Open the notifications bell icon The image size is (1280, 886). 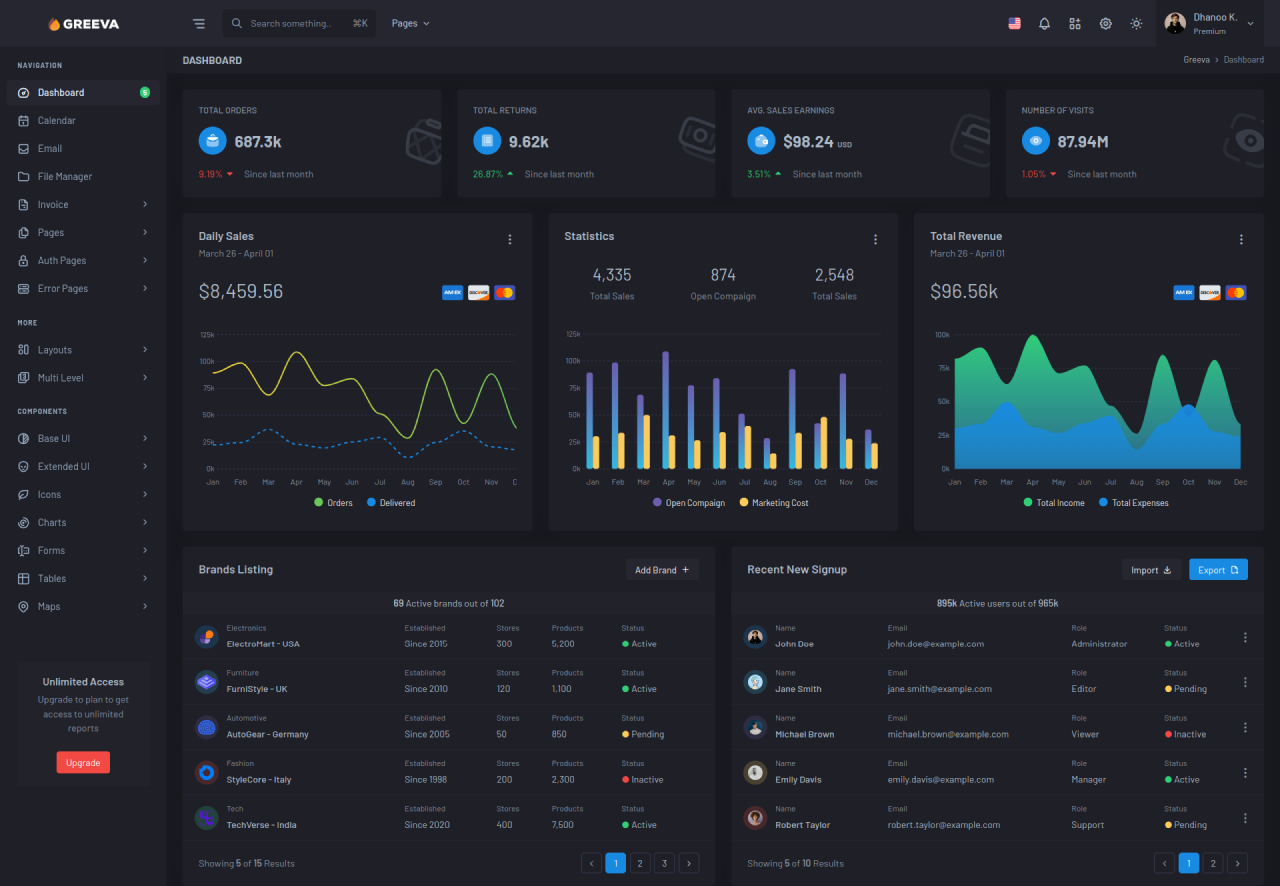point(1044,23)
